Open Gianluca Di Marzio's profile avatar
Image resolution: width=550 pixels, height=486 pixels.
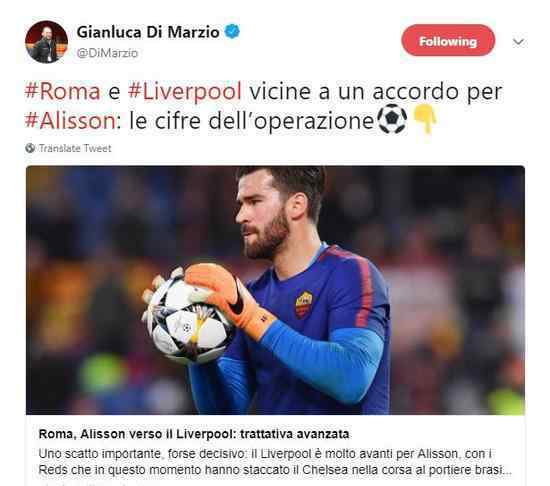coord(46,42)
